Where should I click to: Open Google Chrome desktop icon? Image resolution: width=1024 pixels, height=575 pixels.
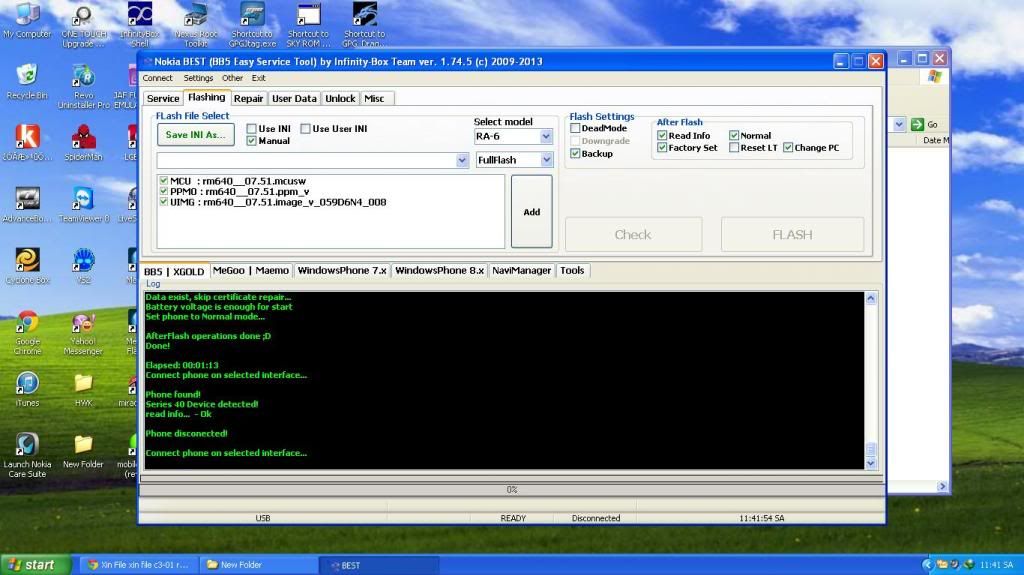pos(27,333)
